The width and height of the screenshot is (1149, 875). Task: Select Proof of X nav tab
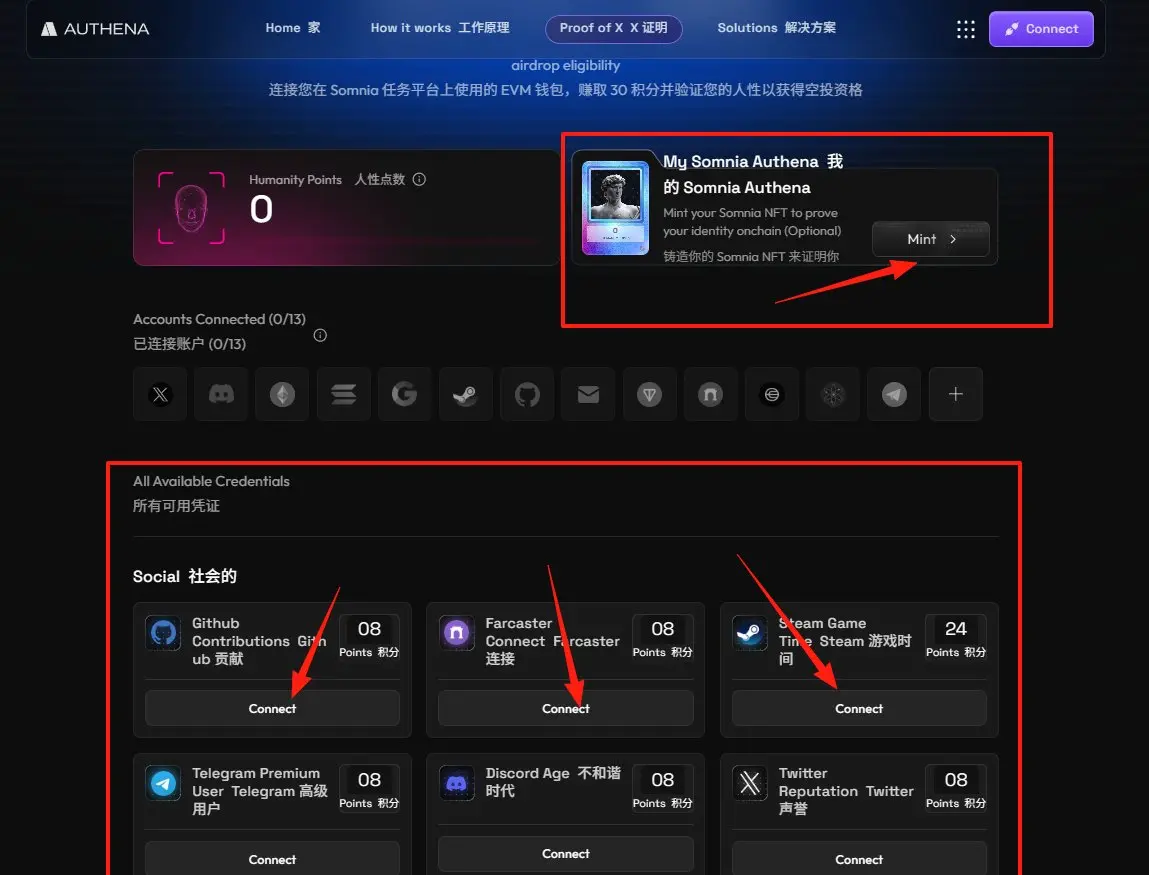[613, 29]
